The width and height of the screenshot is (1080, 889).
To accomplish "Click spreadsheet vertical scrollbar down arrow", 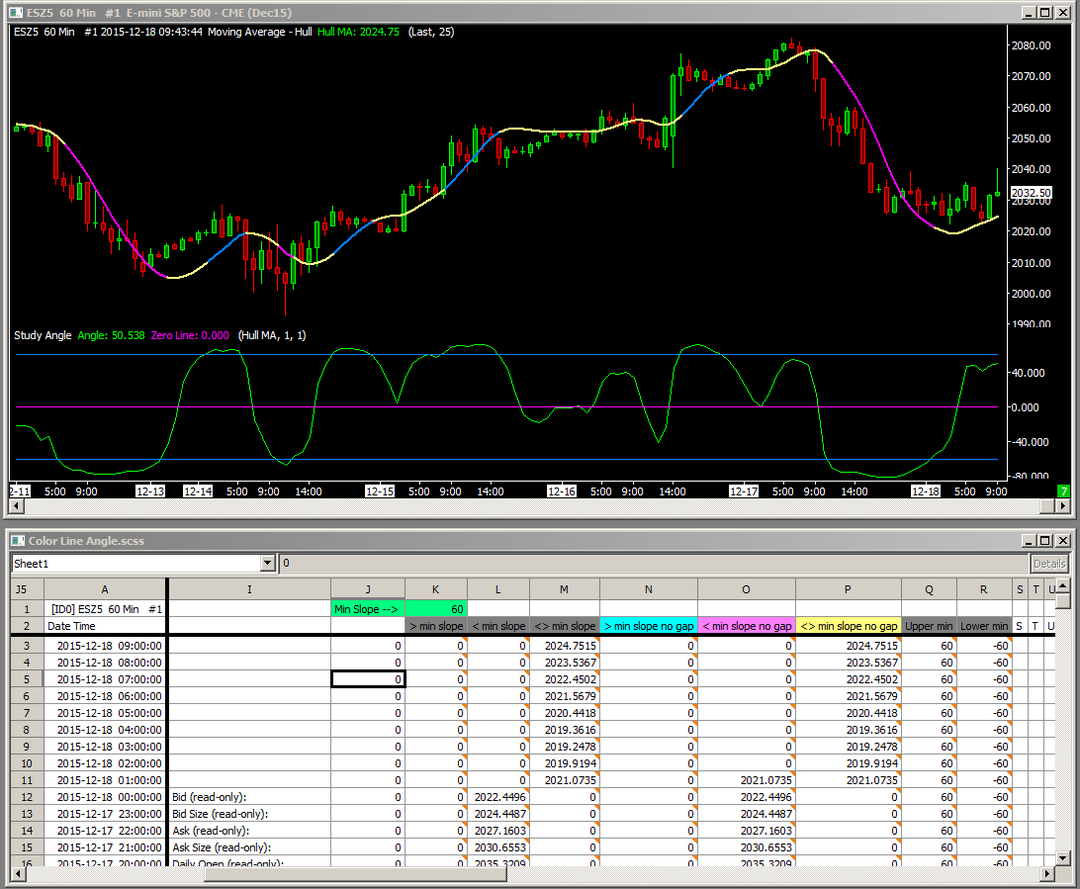I will (x=1064, y=859).
